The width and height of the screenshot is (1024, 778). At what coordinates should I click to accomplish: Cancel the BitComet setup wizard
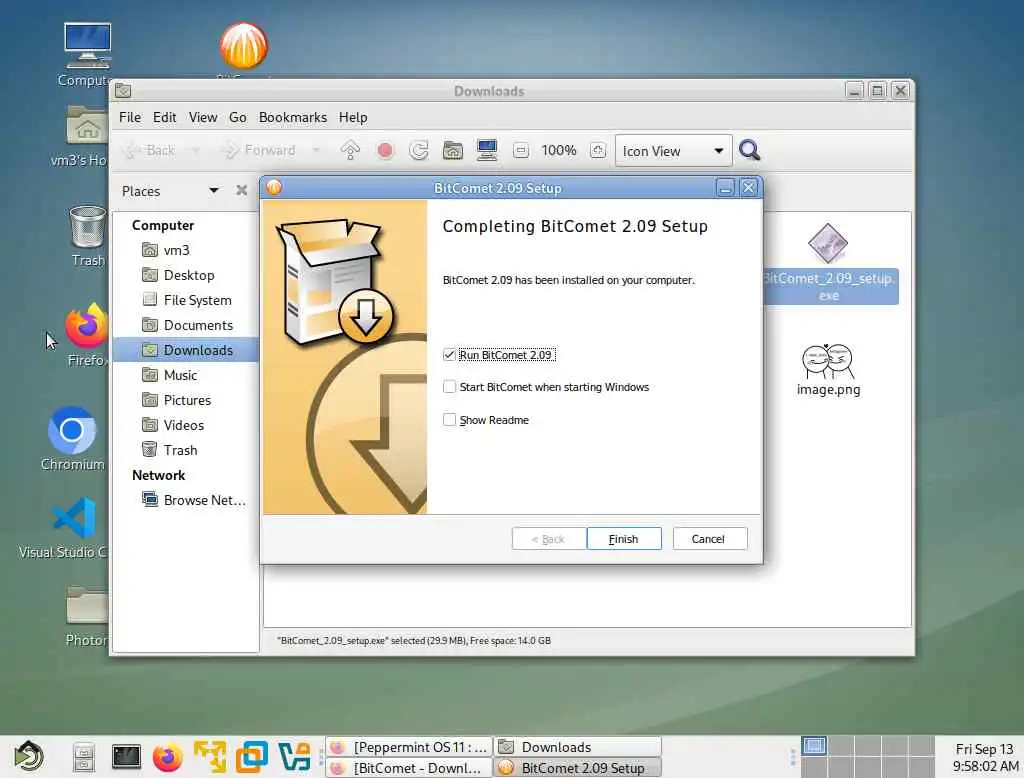pos(710,539)
